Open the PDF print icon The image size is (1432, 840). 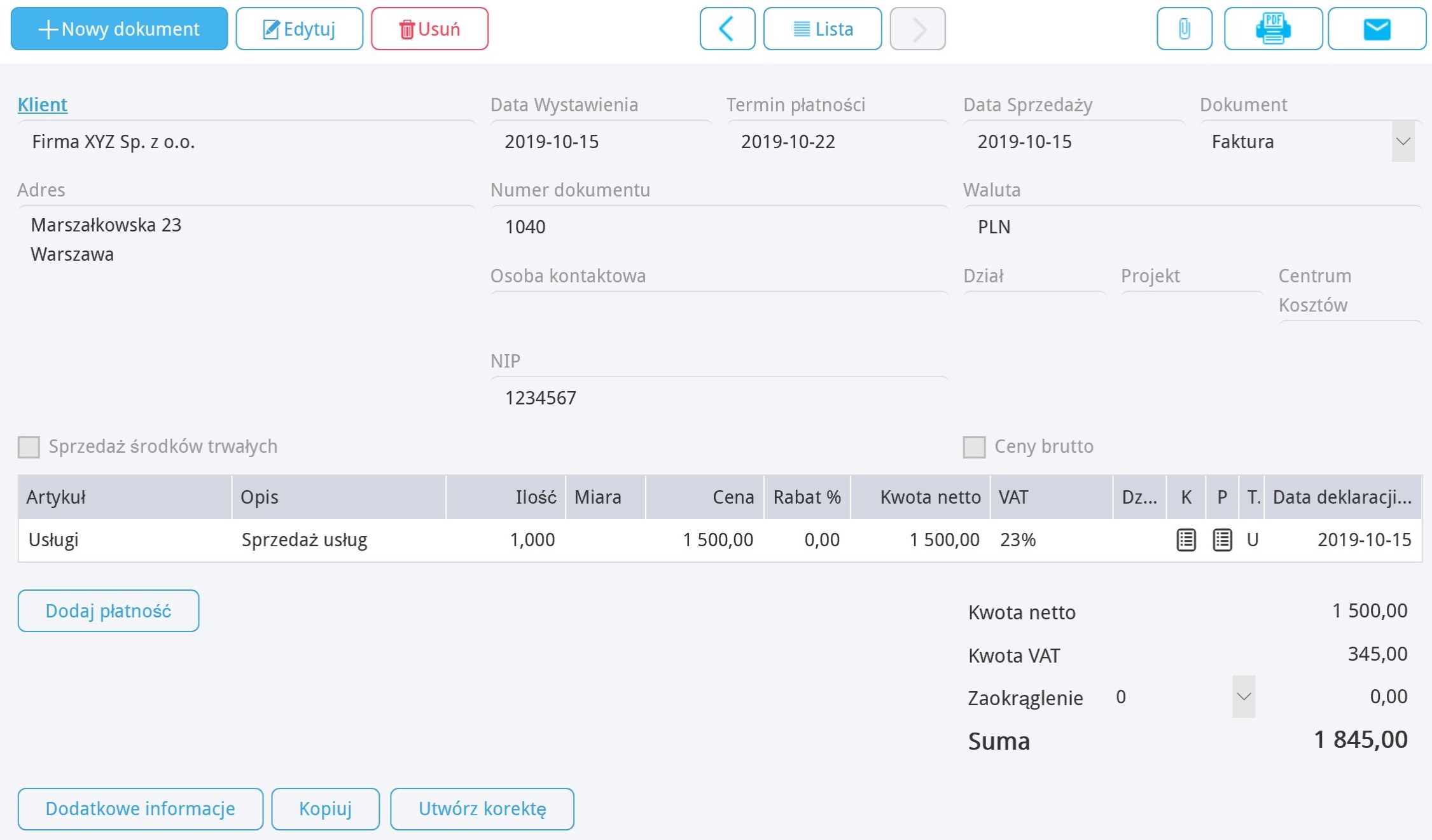[x=1272, y=29]
